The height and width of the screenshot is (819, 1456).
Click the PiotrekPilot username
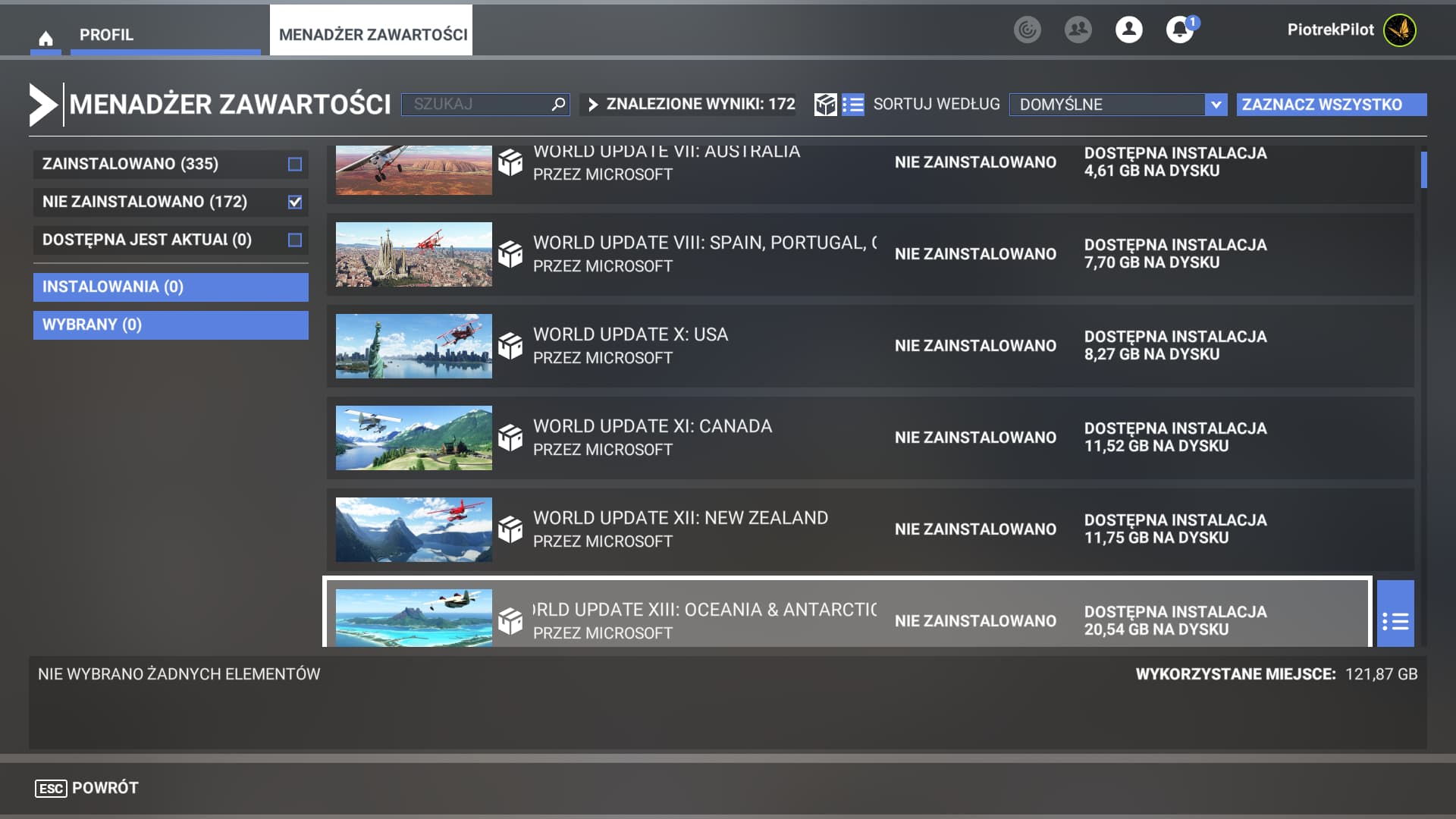click(x=1330, y=30)
